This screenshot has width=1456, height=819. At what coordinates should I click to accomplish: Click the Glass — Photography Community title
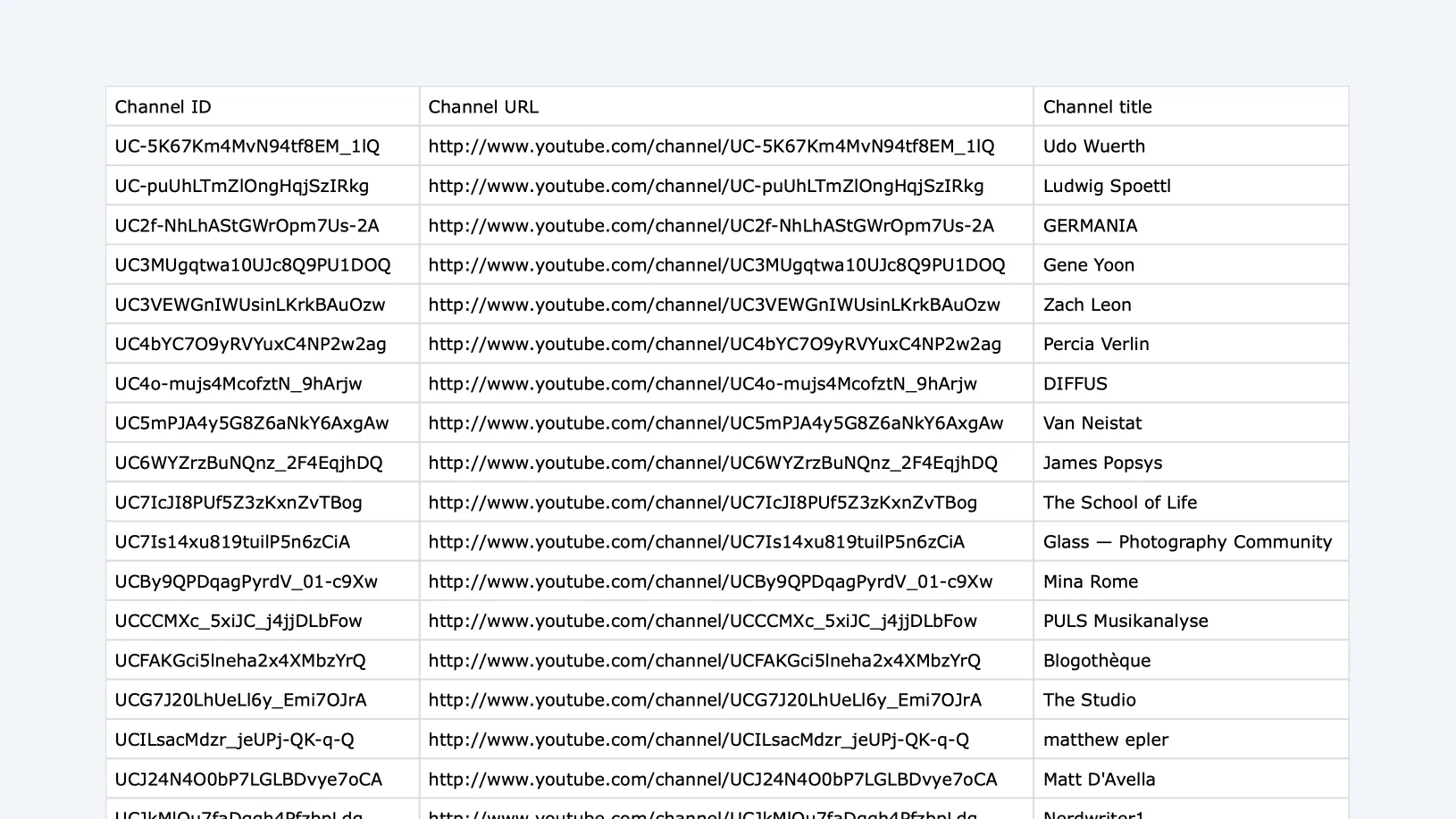point(1188,541)
